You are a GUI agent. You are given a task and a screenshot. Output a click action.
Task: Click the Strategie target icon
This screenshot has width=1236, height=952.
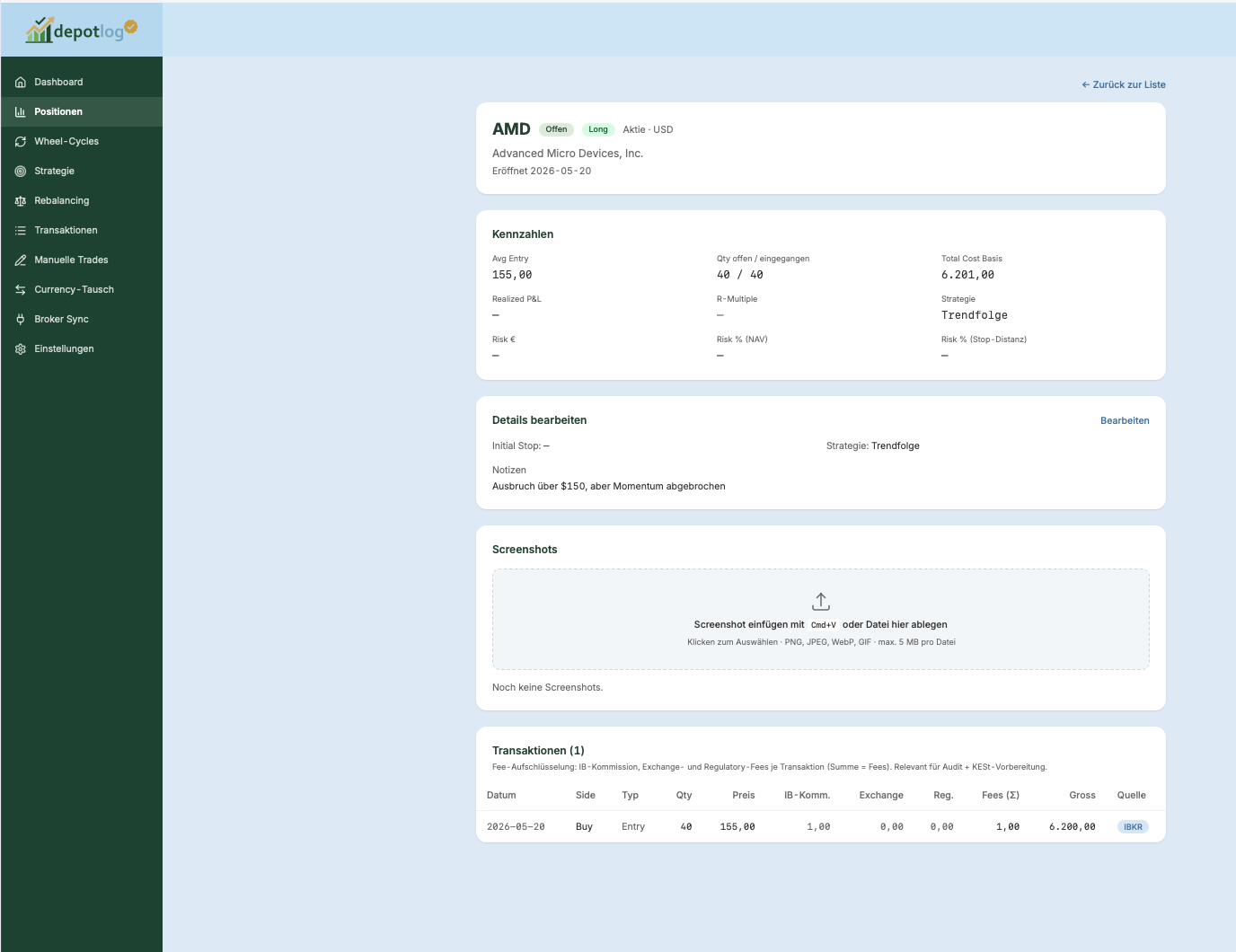(21, 172)
